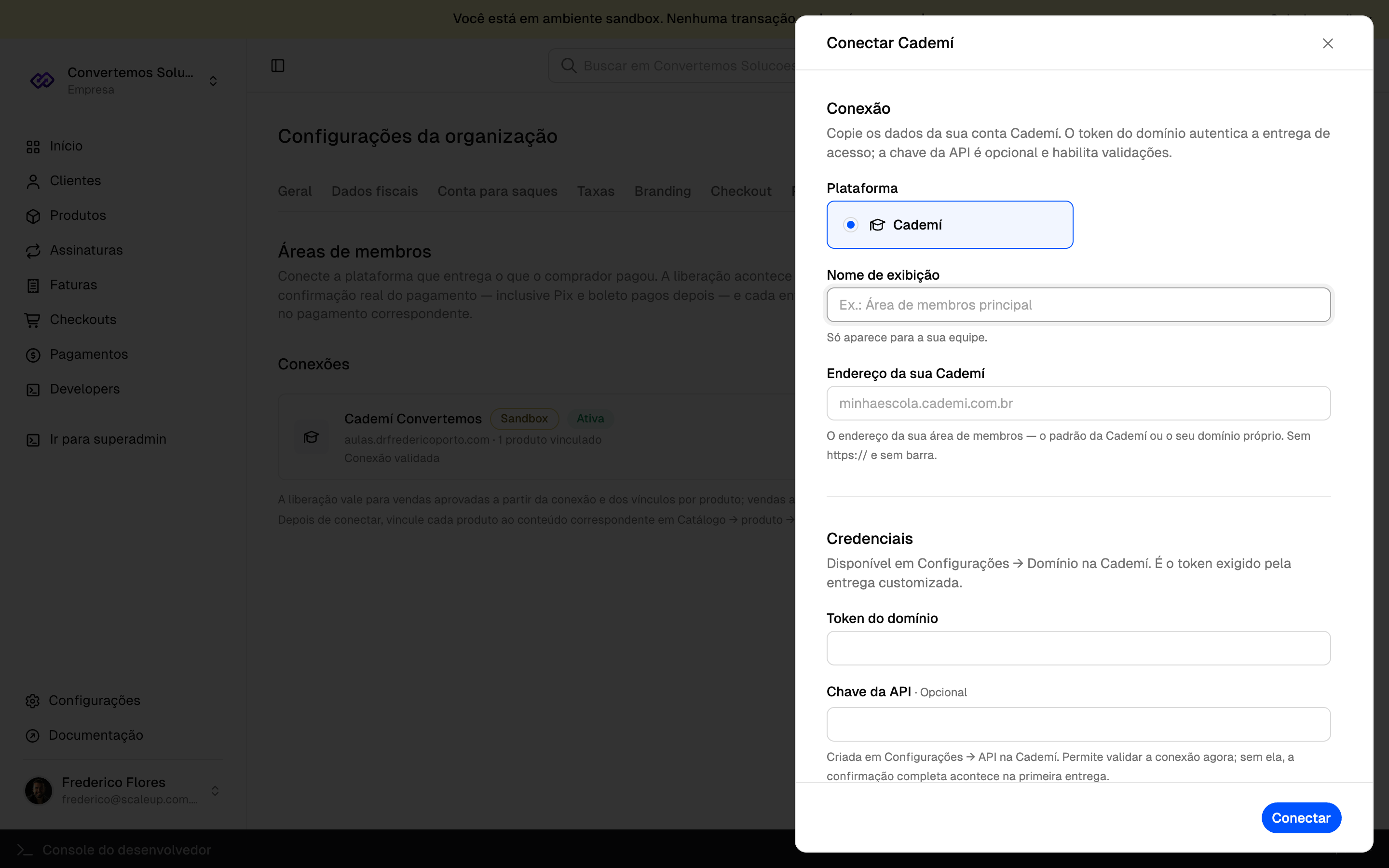
Task: Click the Checkouts cart icon
Action: point(33,320)
